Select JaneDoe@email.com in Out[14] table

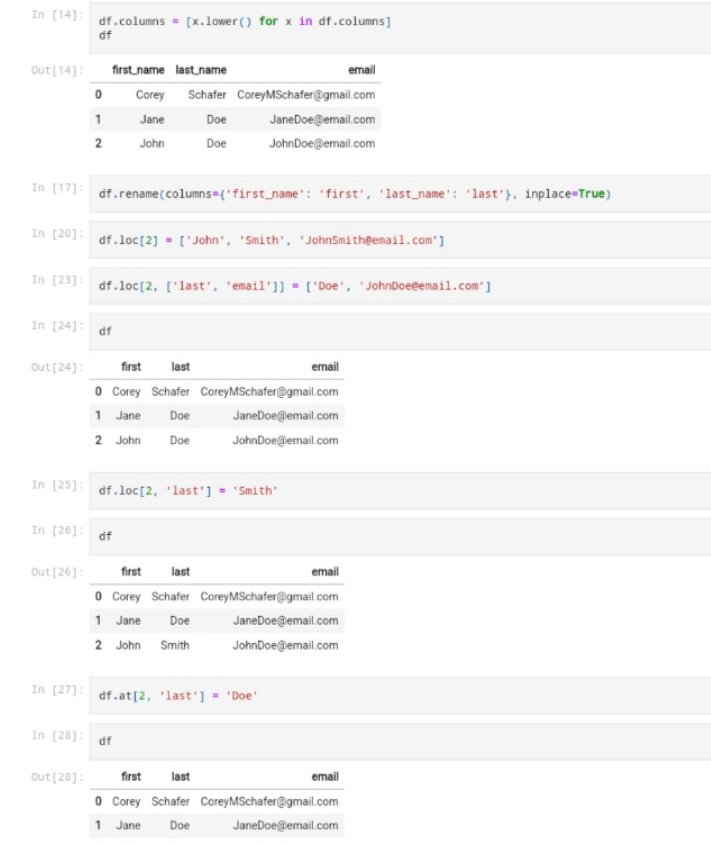pyautogui.click(x=322, y=119)
